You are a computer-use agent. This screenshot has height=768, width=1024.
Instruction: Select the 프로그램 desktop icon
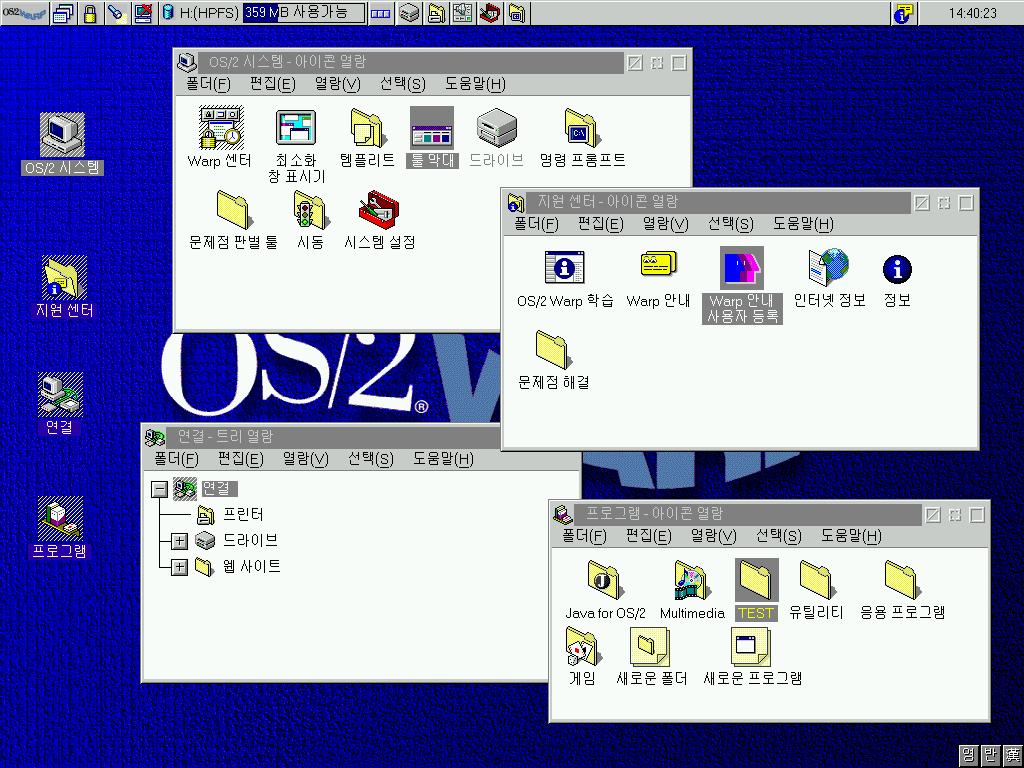pyautogui.click(x=59, y=527)
